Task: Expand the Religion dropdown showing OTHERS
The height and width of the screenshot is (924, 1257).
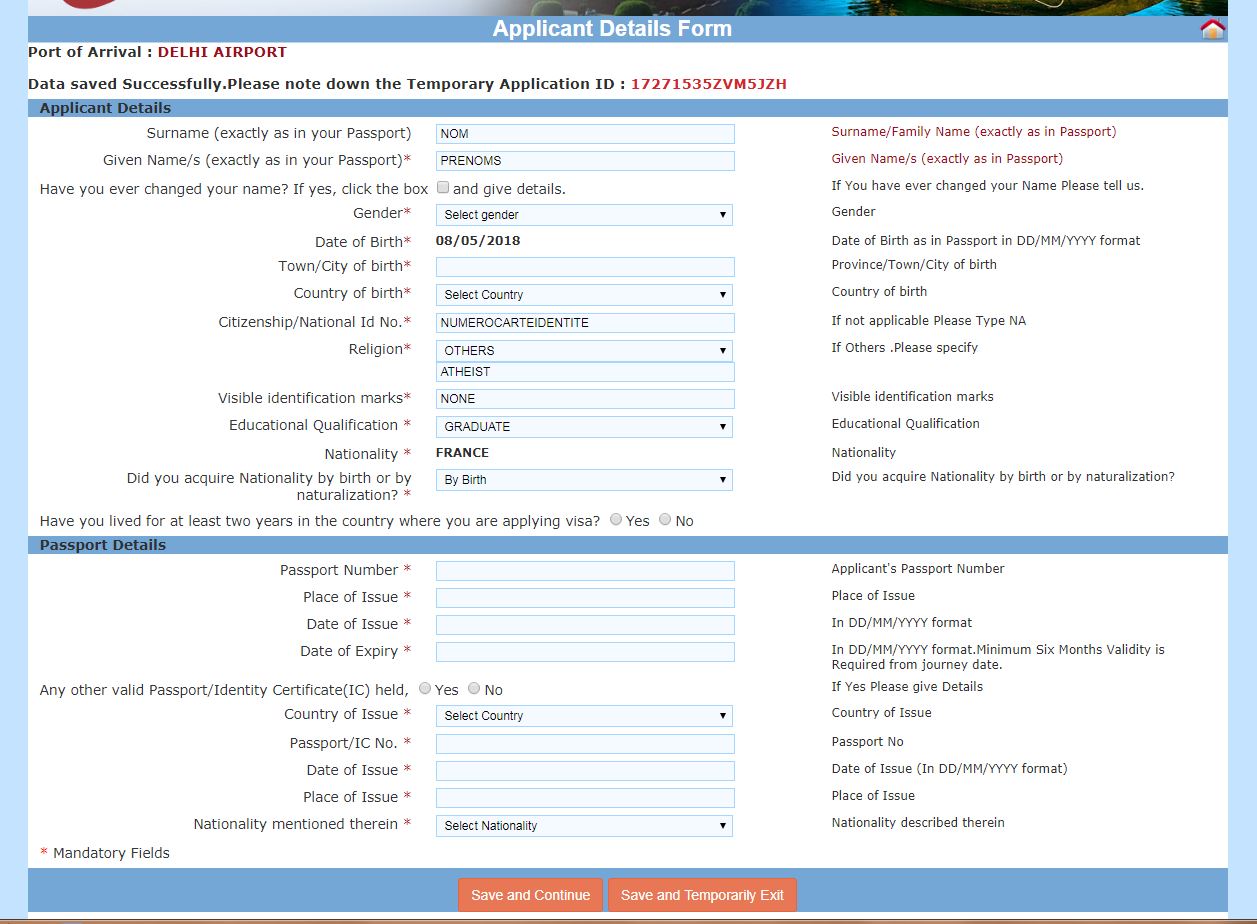Action: 584,350
